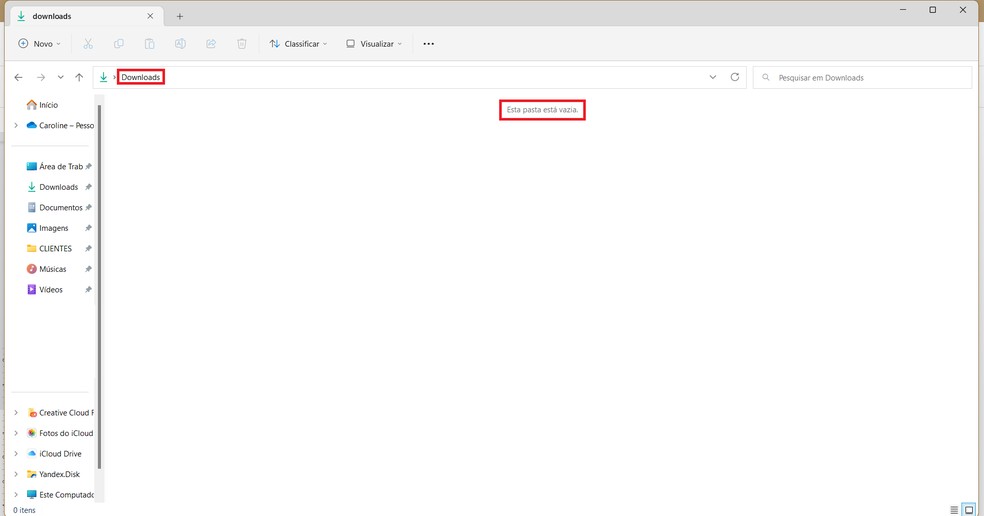The image size is (984, 516).
Task: Minimize the File Explorer window
Action: point(903,10)
